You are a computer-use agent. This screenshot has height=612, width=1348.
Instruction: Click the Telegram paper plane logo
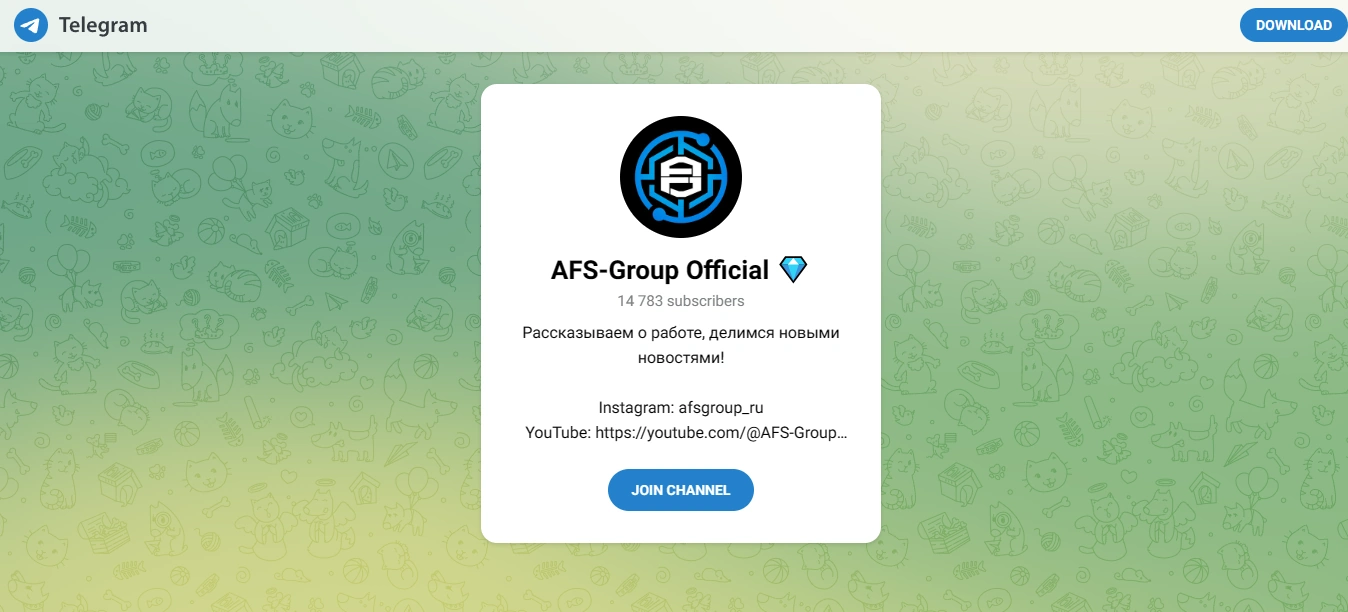coord(31,25)
